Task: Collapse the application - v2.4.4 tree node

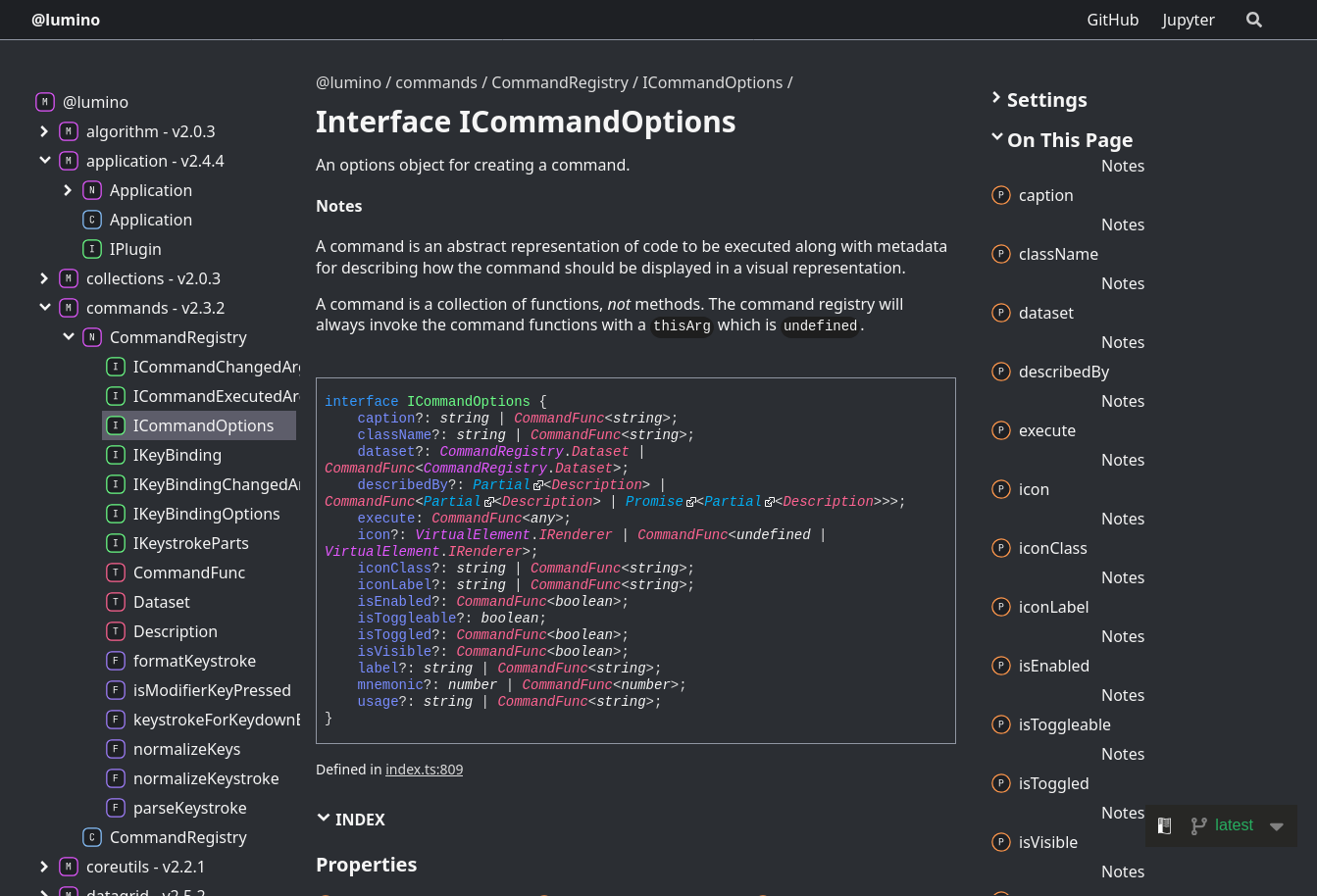Action: pyautogui.click(x=44, y=161)
